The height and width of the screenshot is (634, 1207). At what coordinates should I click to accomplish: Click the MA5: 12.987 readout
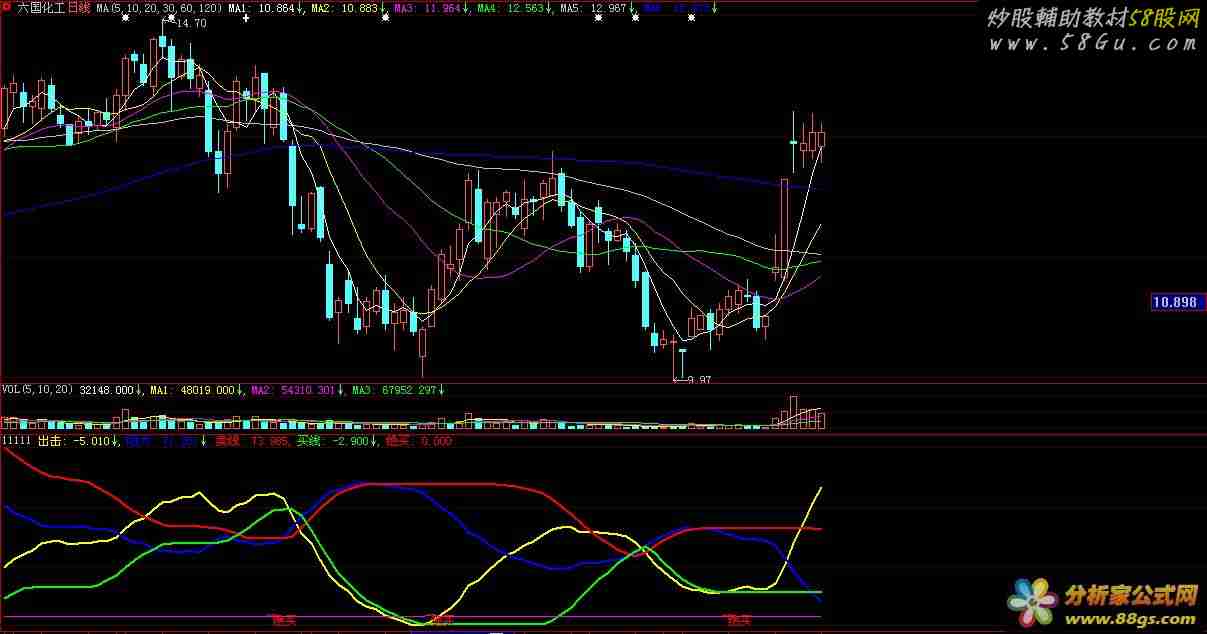point(593,8)
